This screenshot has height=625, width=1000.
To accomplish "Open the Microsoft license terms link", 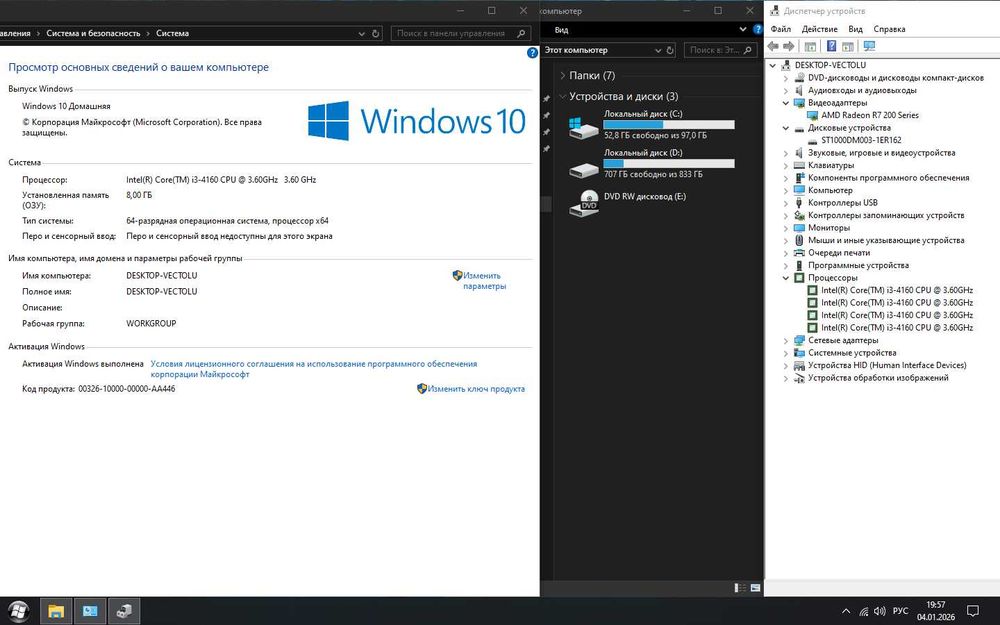I will [x=314, y=369].
